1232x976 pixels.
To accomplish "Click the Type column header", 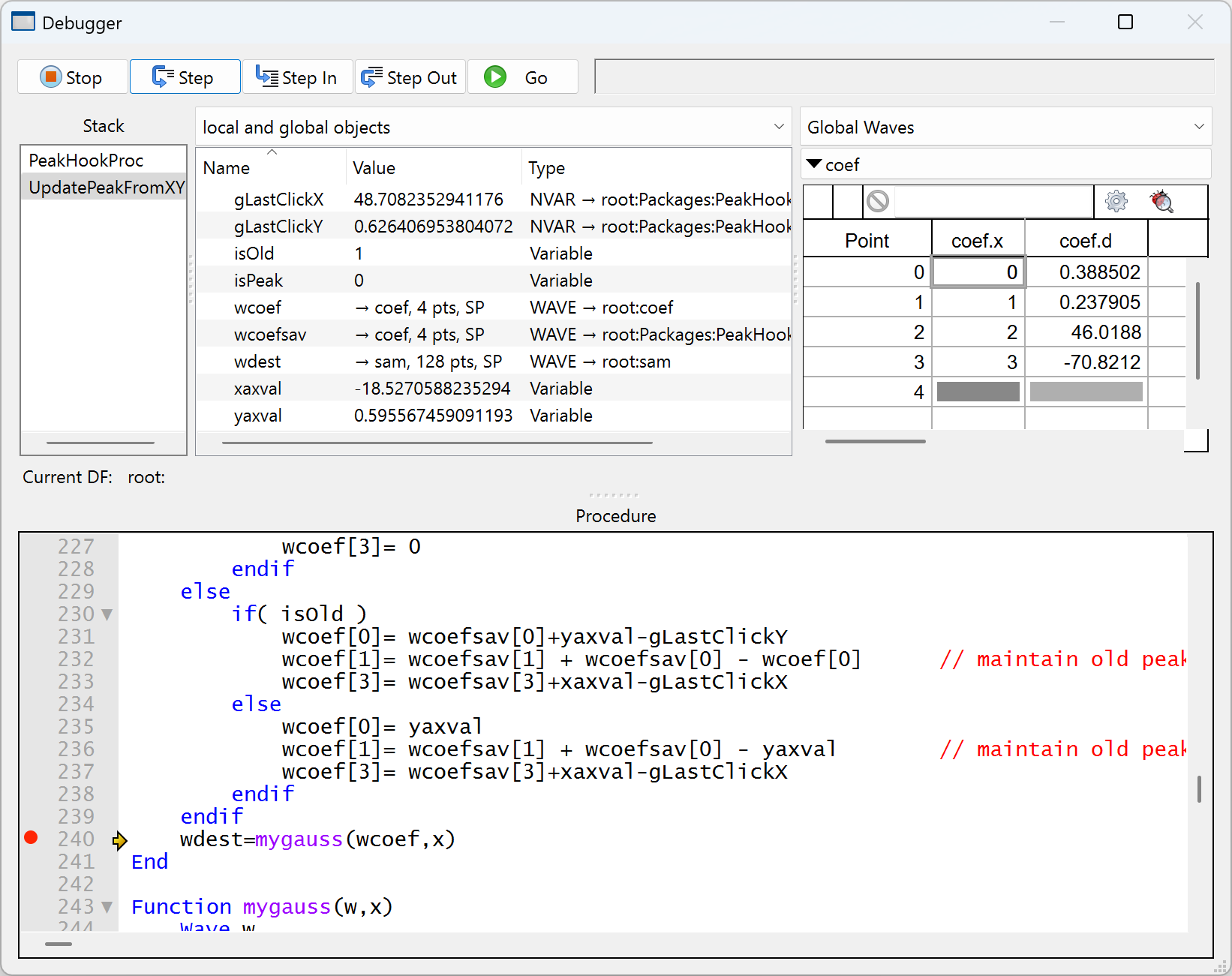I will pos(546,168).
